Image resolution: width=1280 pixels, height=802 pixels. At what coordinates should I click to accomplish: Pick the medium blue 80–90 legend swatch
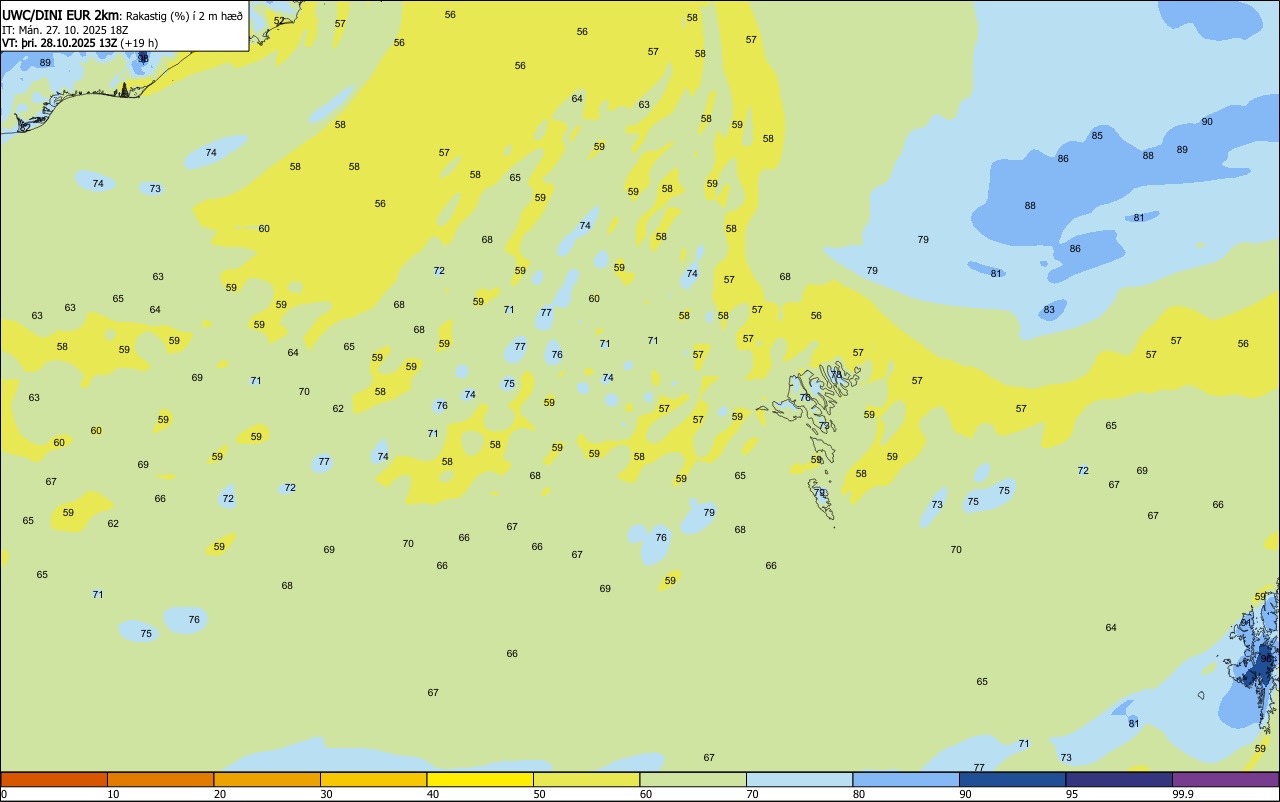[906, 779]
